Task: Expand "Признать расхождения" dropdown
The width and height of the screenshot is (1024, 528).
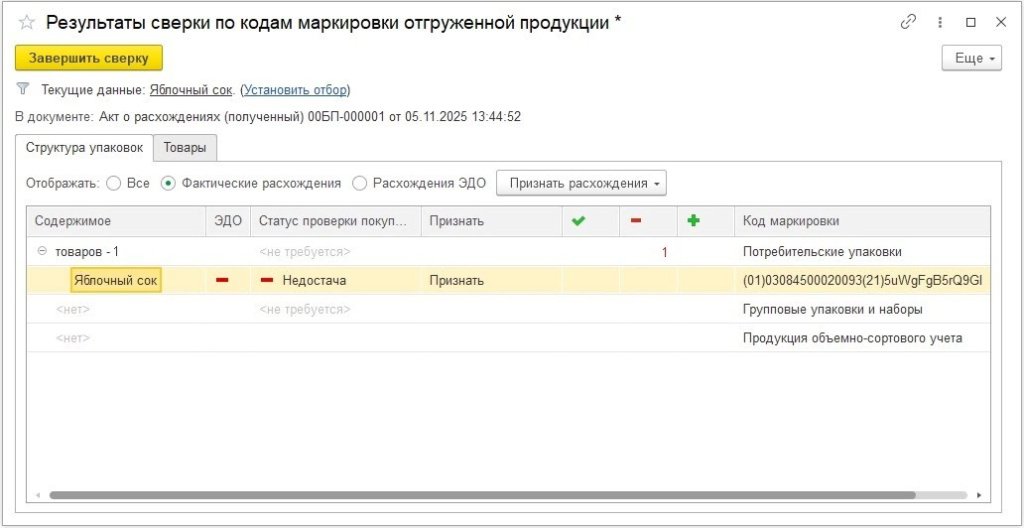Action: click(x=581, y=183)
